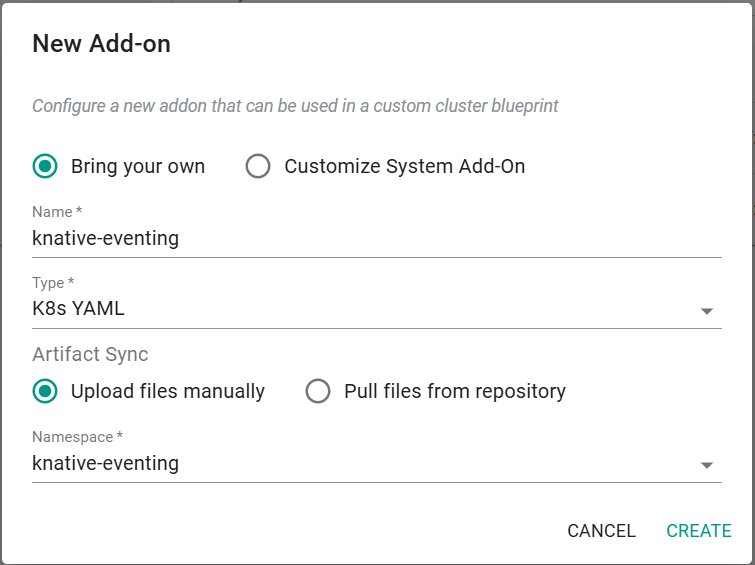Open the Type dropdown showing K8s YAML

377,309
